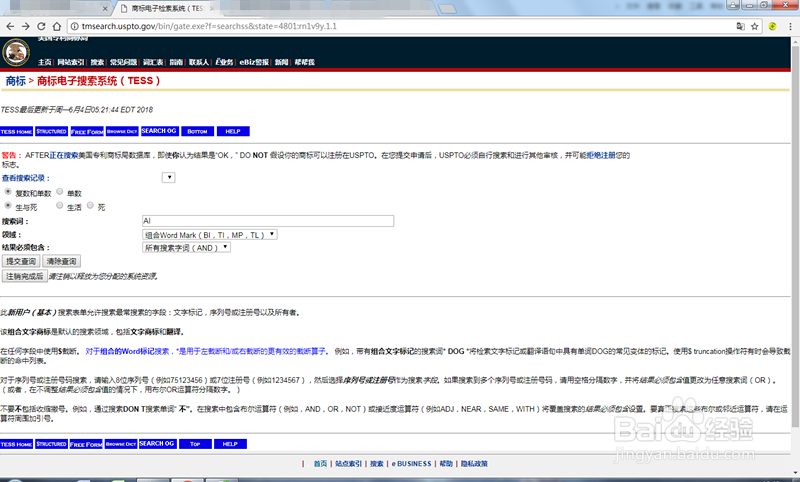Open the browser home page icon
Viewport: 800px width, 482px height.
click(57, 26)
